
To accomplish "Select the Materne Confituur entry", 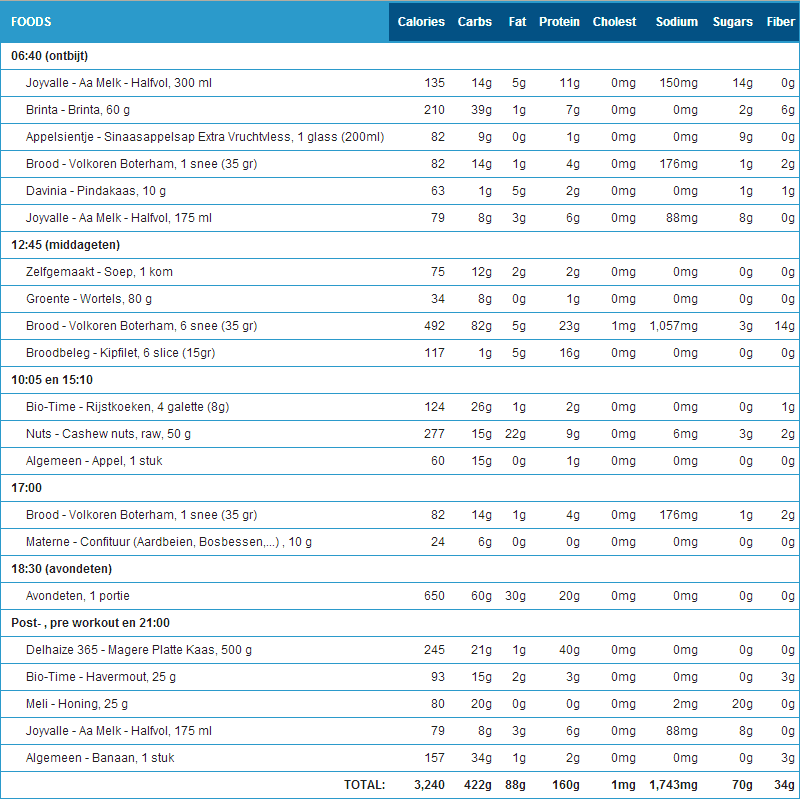I will coord(169,542).
